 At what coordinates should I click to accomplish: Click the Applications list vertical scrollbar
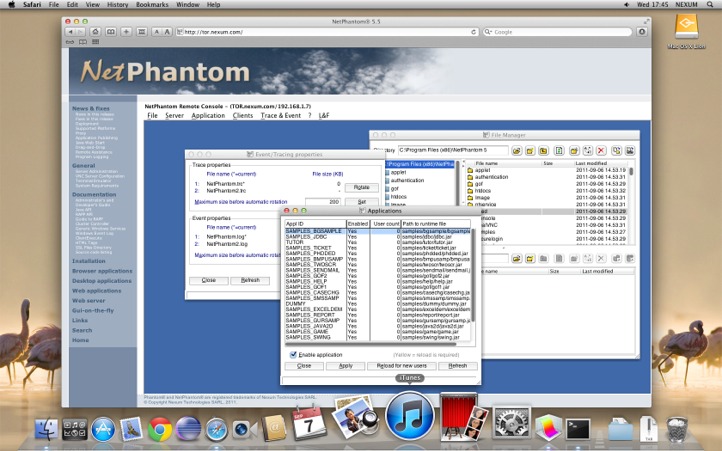473,276
